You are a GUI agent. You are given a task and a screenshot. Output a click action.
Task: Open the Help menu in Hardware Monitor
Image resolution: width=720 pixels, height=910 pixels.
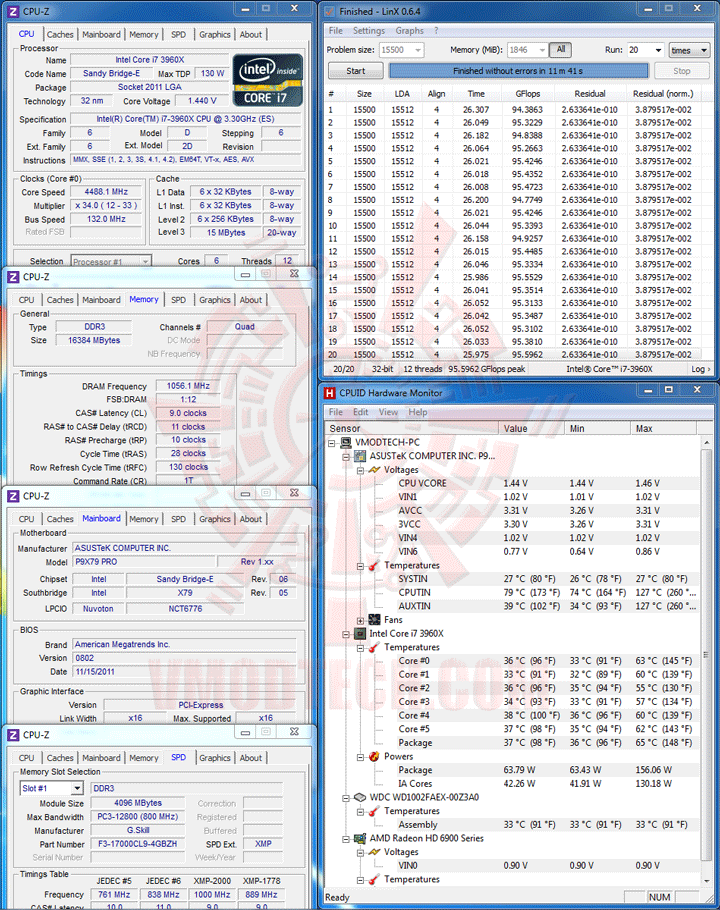pyautogui.click(x=418, y=412)
